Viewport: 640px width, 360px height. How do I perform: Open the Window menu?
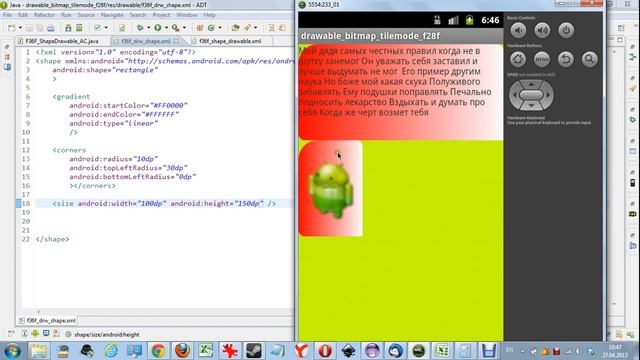click(187, 15)
